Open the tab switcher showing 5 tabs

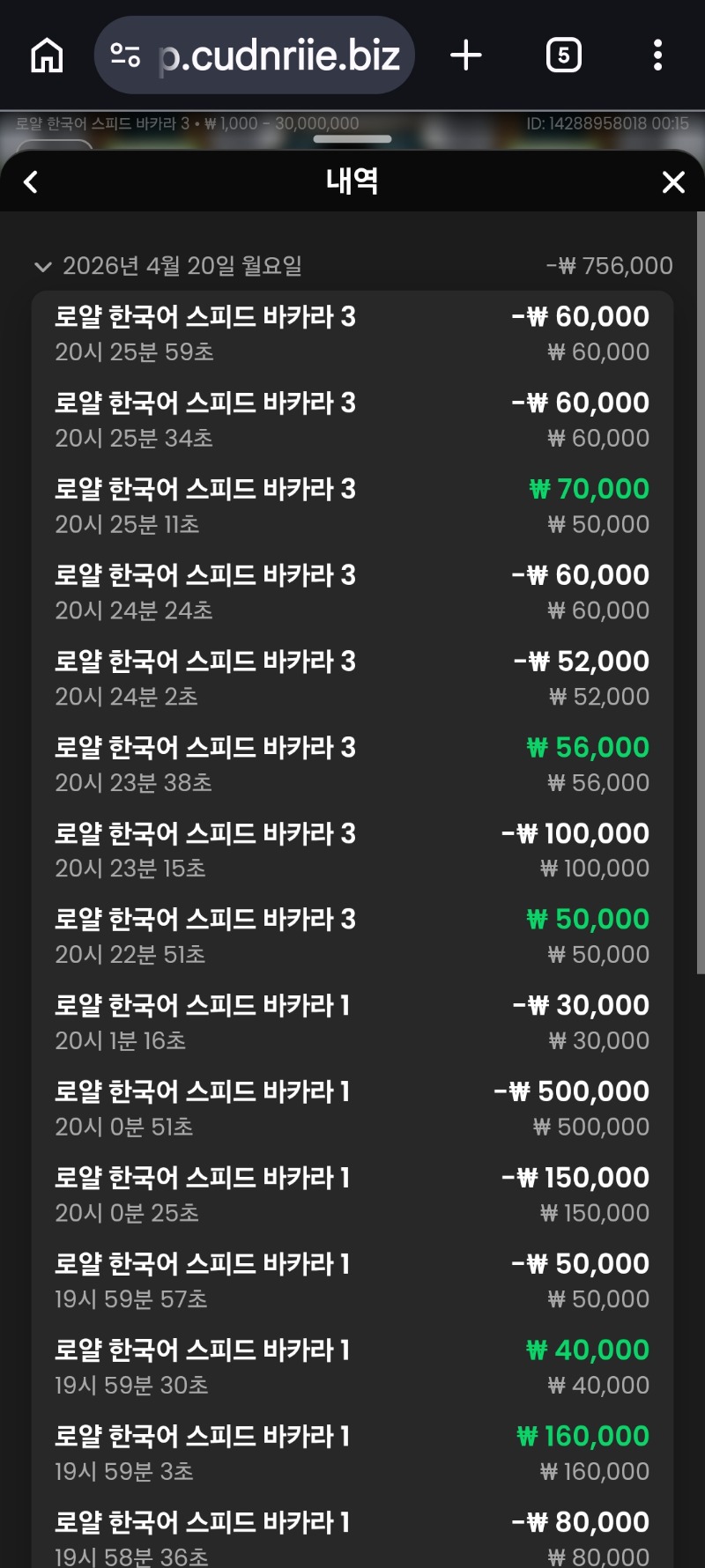coord(563,55)
